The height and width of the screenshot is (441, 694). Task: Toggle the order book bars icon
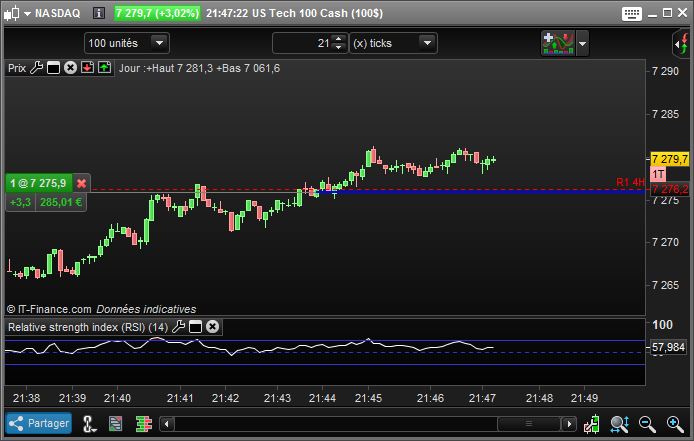pos(143,424)
